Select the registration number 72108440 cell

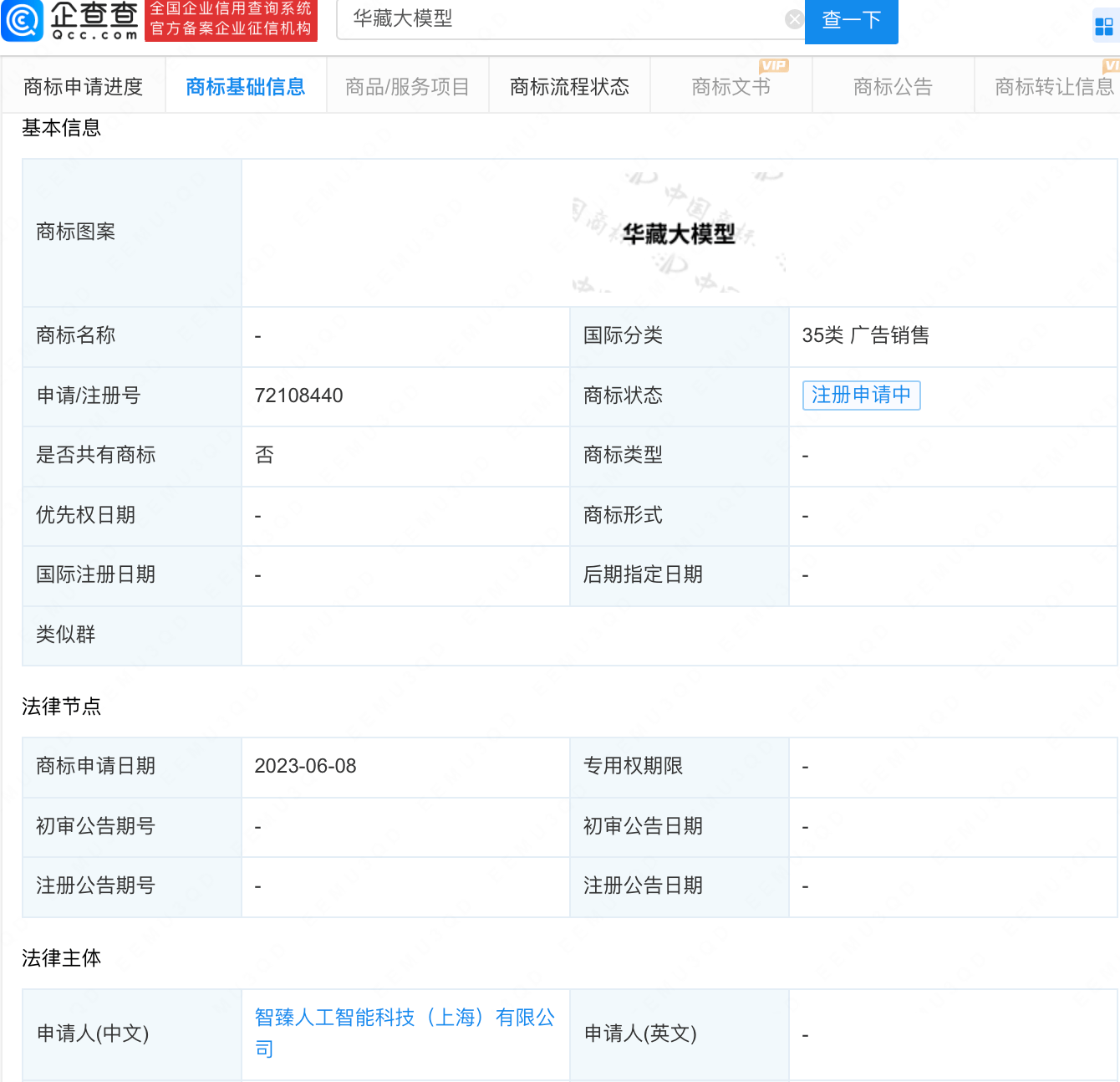pyautogui.click(x=298, y=396)
